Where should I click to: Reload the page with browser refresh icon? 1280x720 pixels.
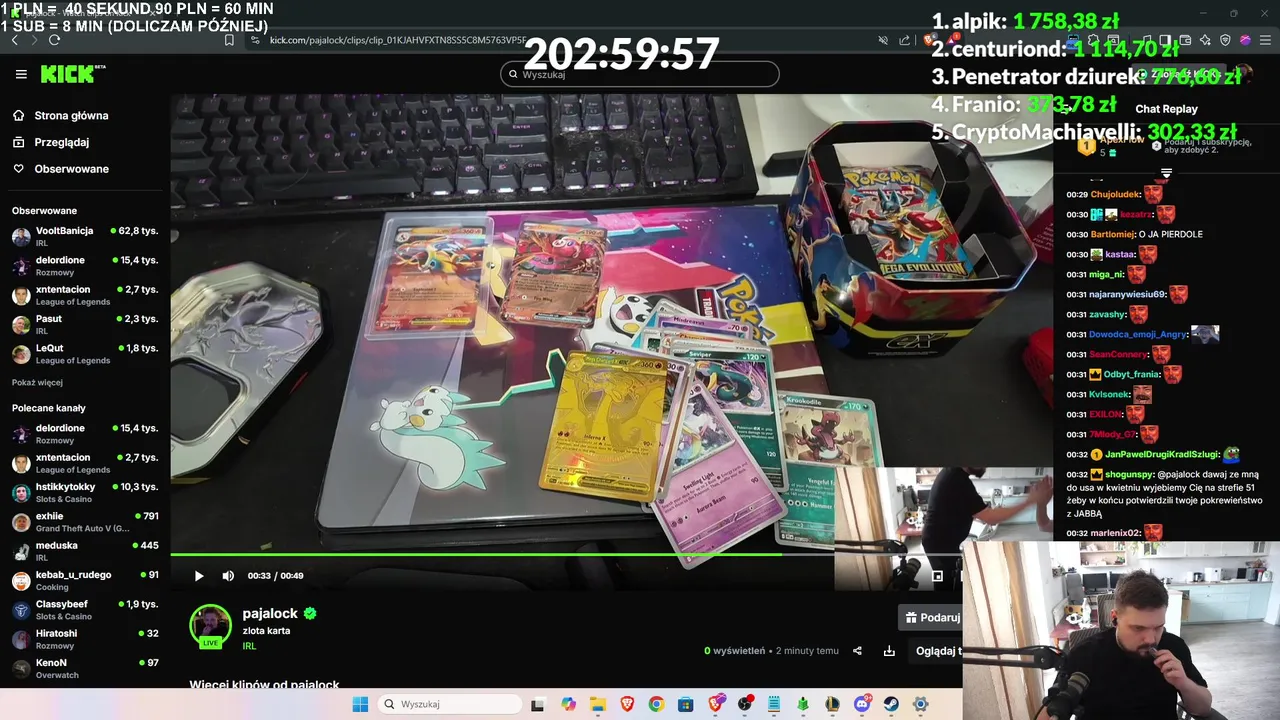tap(54, 40)
